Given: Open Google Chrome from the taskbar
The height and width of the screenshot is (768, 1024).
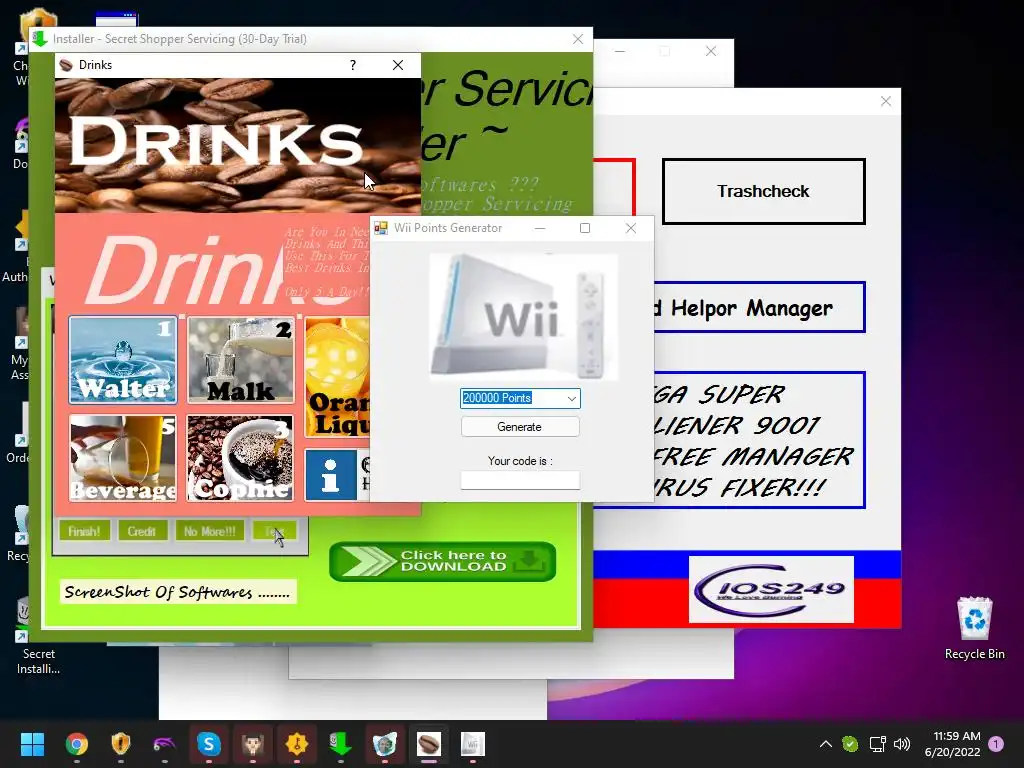Looking at the screenshot, I should pos(76,744).
